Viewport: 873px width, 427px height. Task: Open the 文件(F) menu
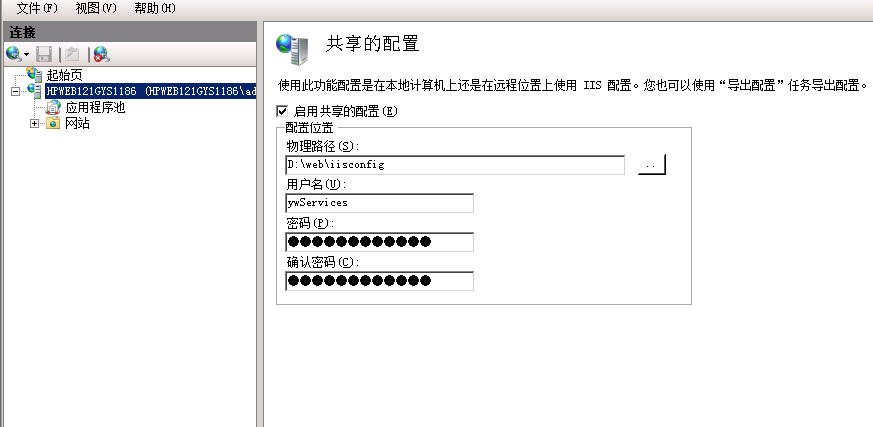tap(37, 8)
